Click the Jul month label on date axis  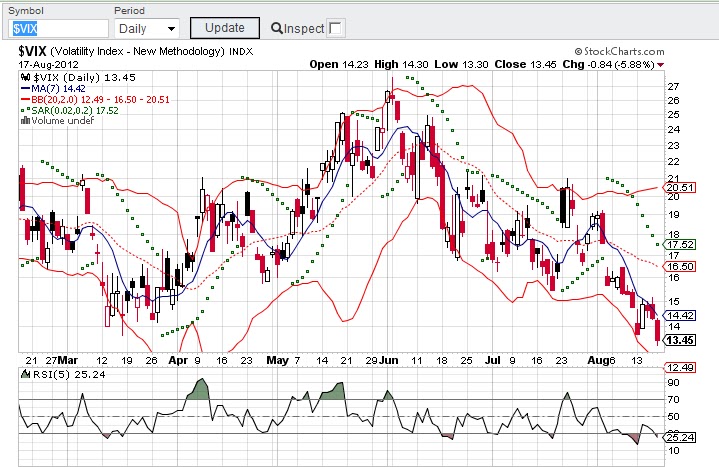(492, 360)
